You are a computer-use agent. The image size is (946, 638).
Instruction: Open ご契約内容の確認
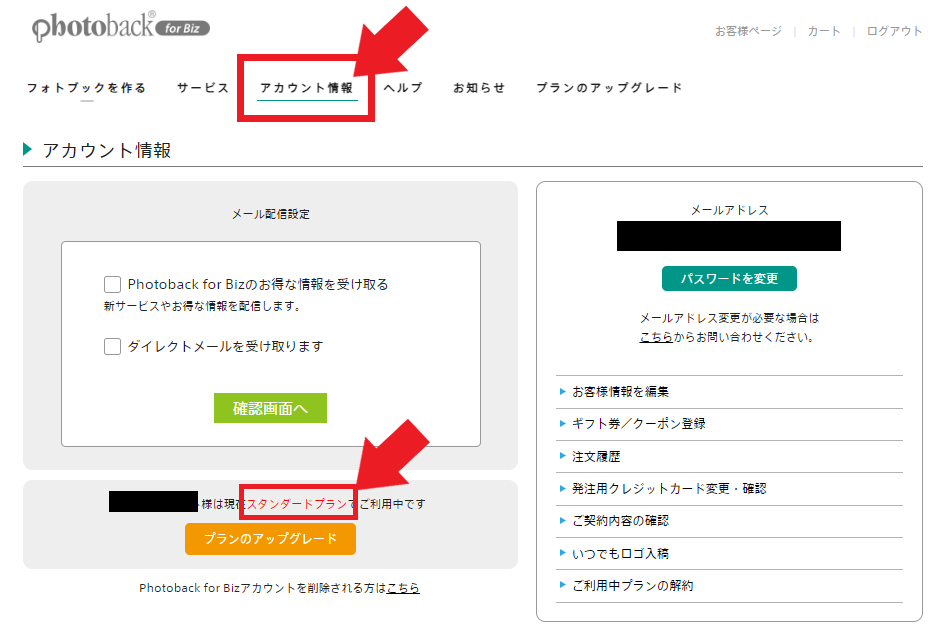729,521
